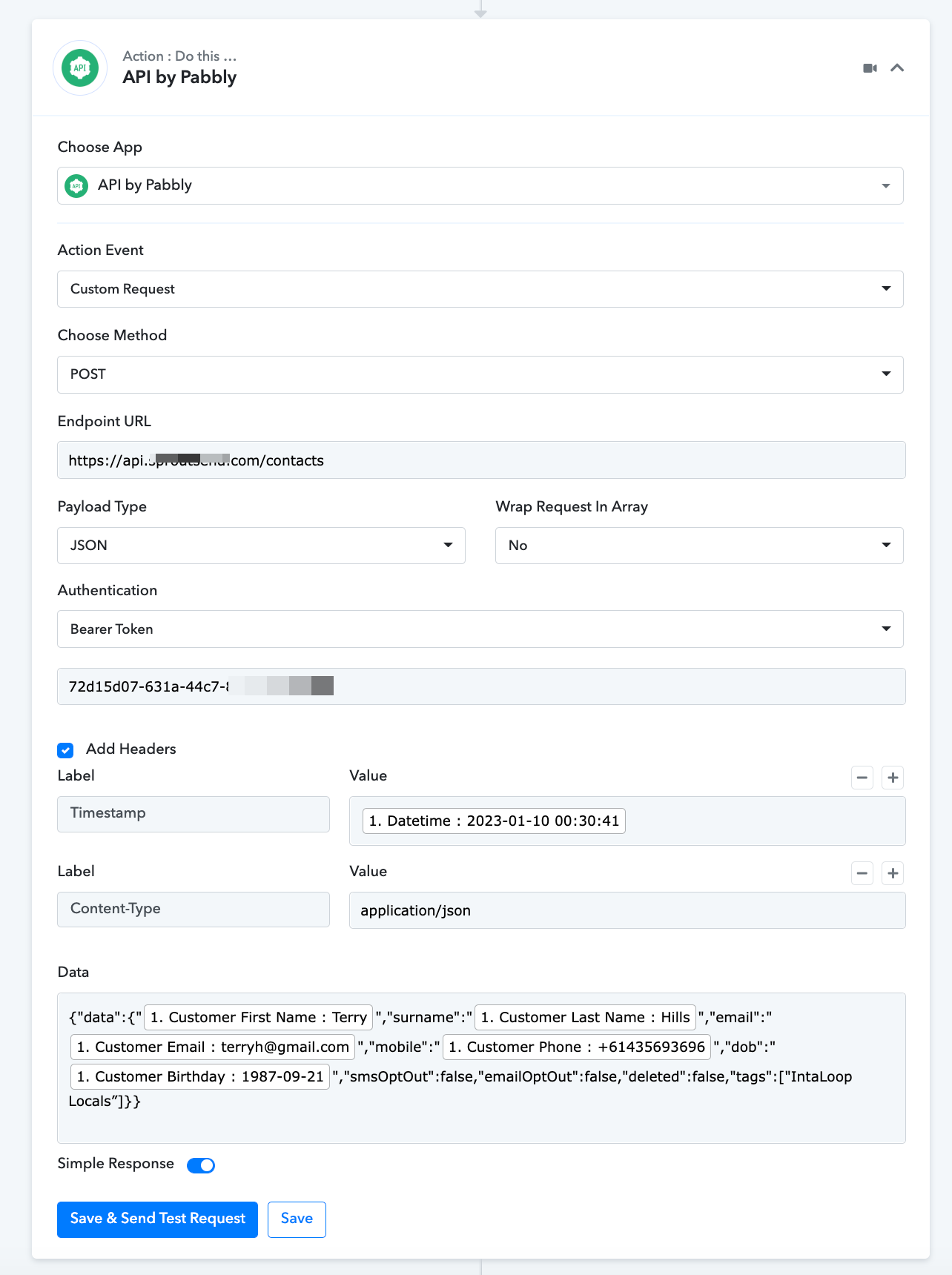Click the "Authentication" label
The image size is (952, 1275).
pos(108,591)
